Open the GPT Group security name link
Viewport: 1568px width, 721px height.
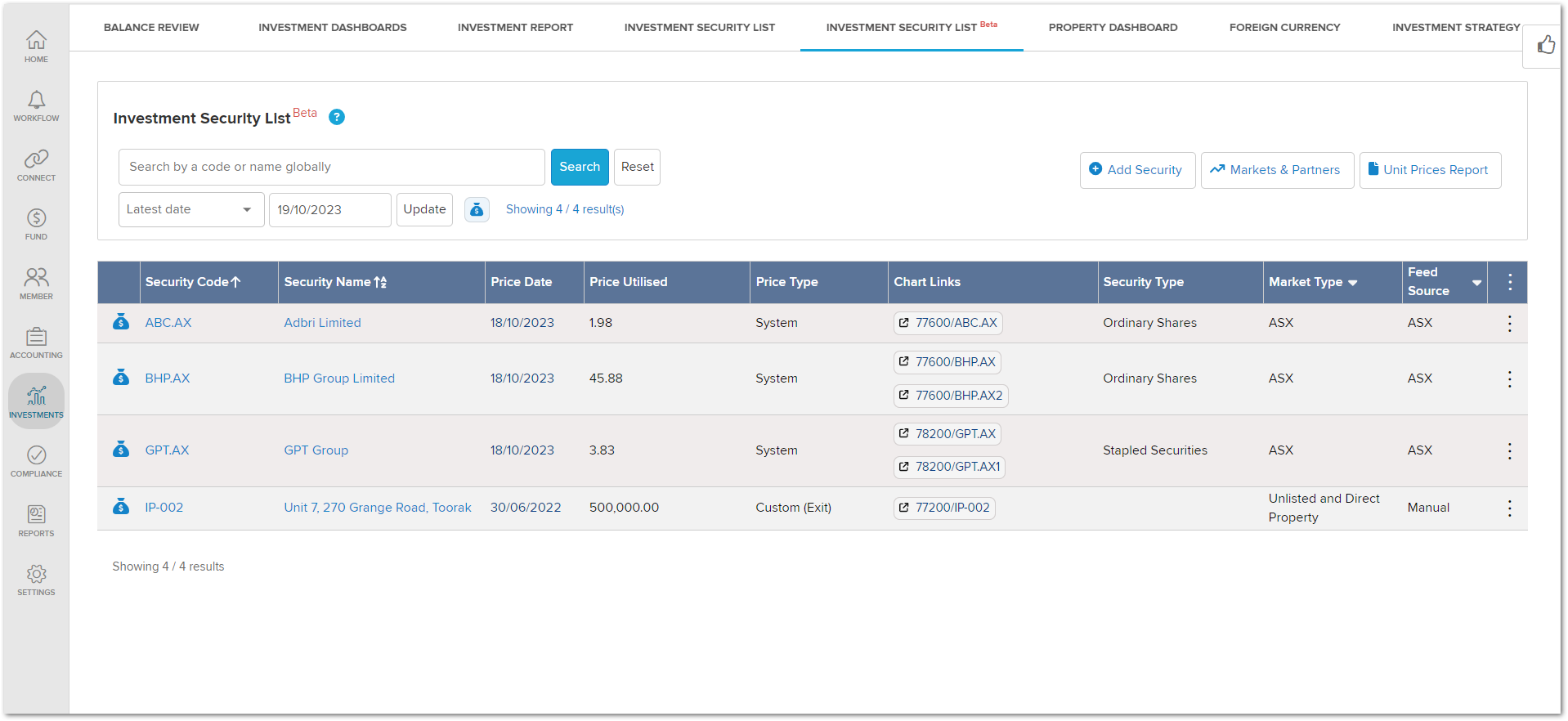click(316, 450)
